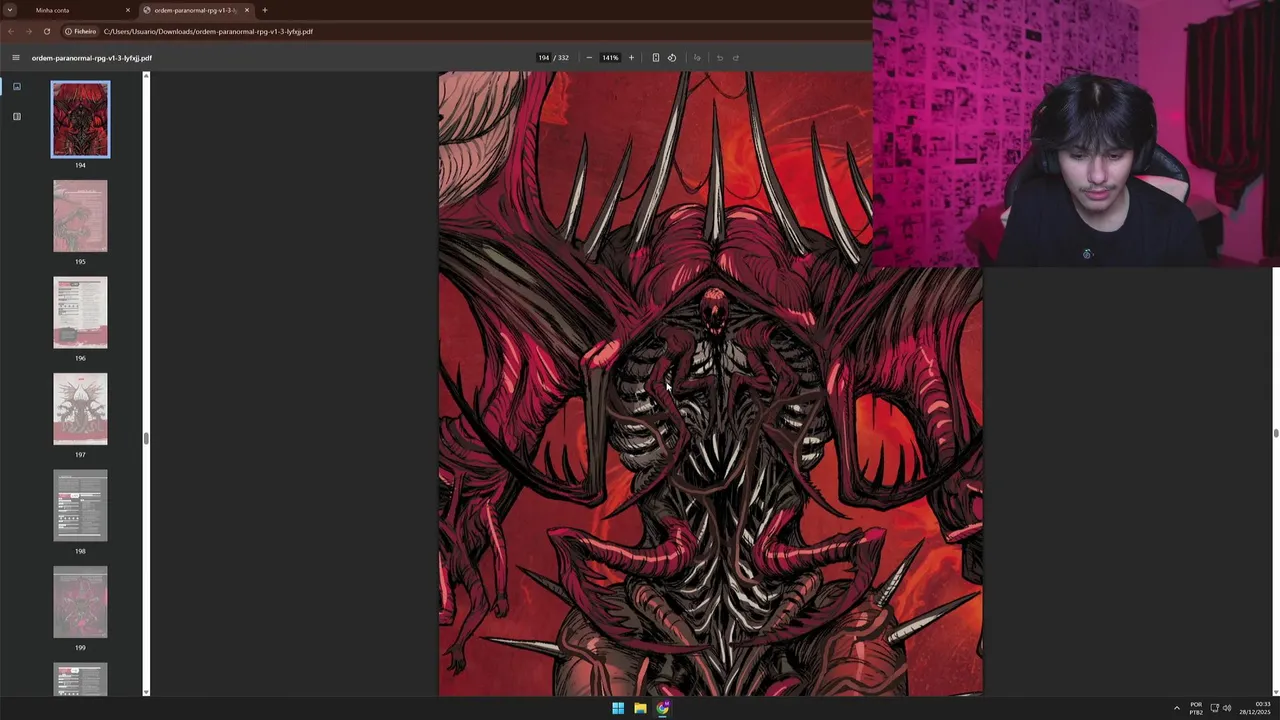The height and width of the screenshot is (720, 1280).
Task: Open the Windows Start menu
Action: (618, 708)
